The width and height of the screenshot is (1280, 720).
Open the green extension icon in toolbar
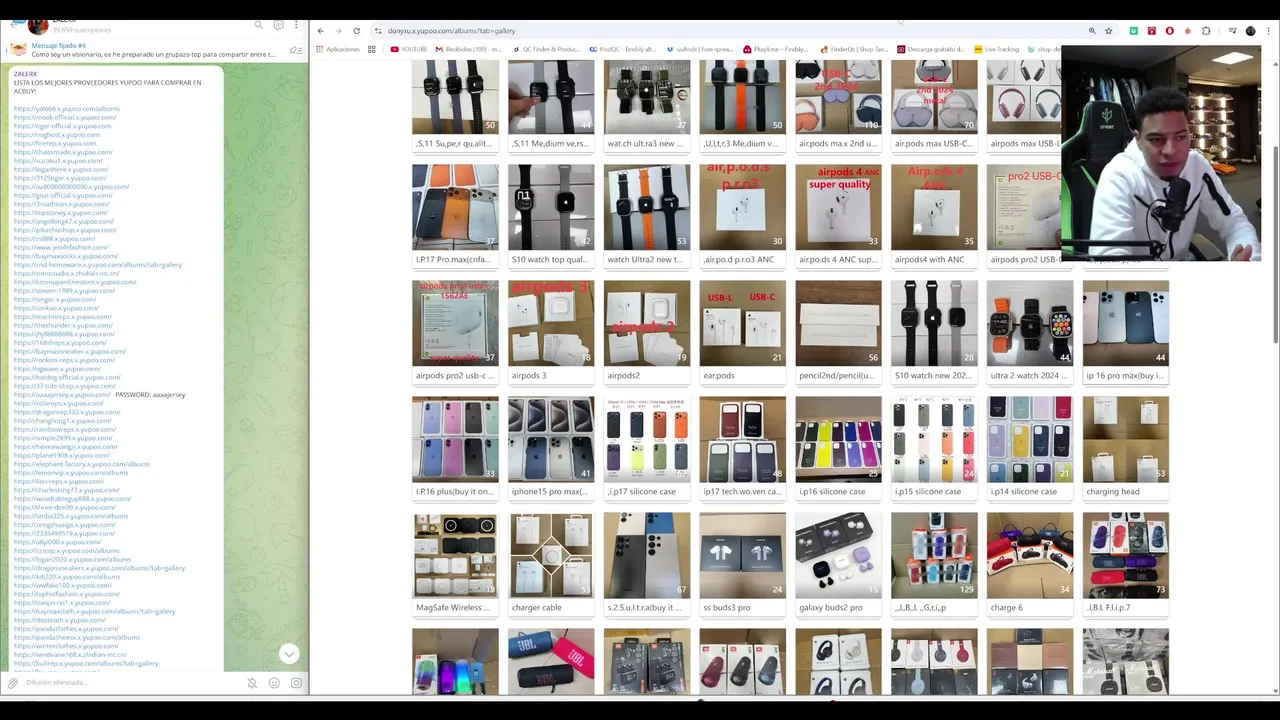click(1133, 31)
